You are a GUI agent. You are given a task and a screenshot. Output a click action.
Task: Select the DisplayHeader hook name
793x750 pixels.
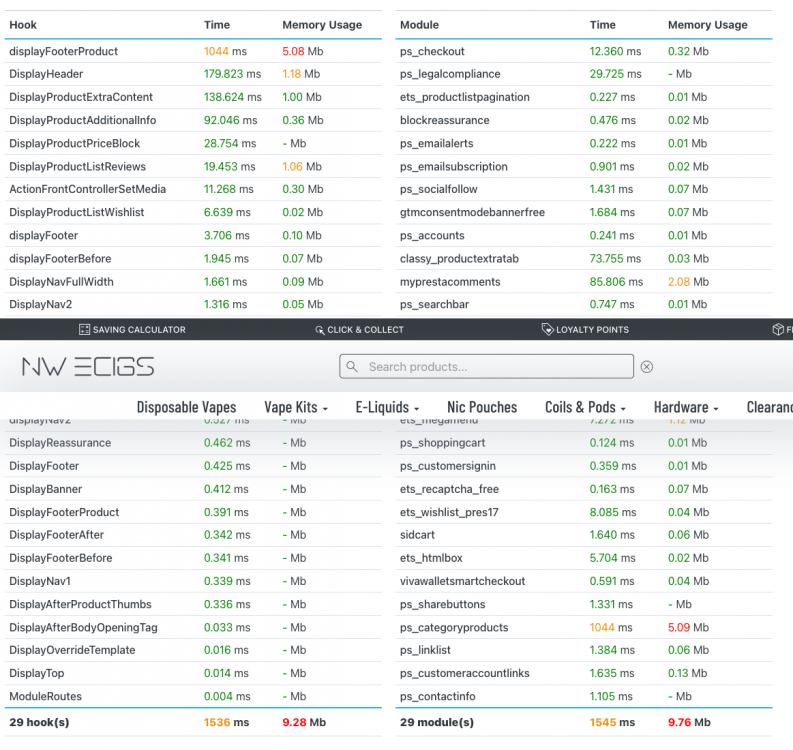(x=46, y=74)
